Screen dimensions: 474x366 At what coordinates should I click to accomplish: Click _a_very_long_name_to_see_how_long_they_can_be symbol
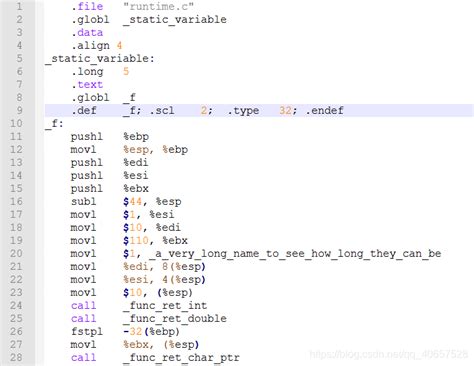tap(295, 253)
